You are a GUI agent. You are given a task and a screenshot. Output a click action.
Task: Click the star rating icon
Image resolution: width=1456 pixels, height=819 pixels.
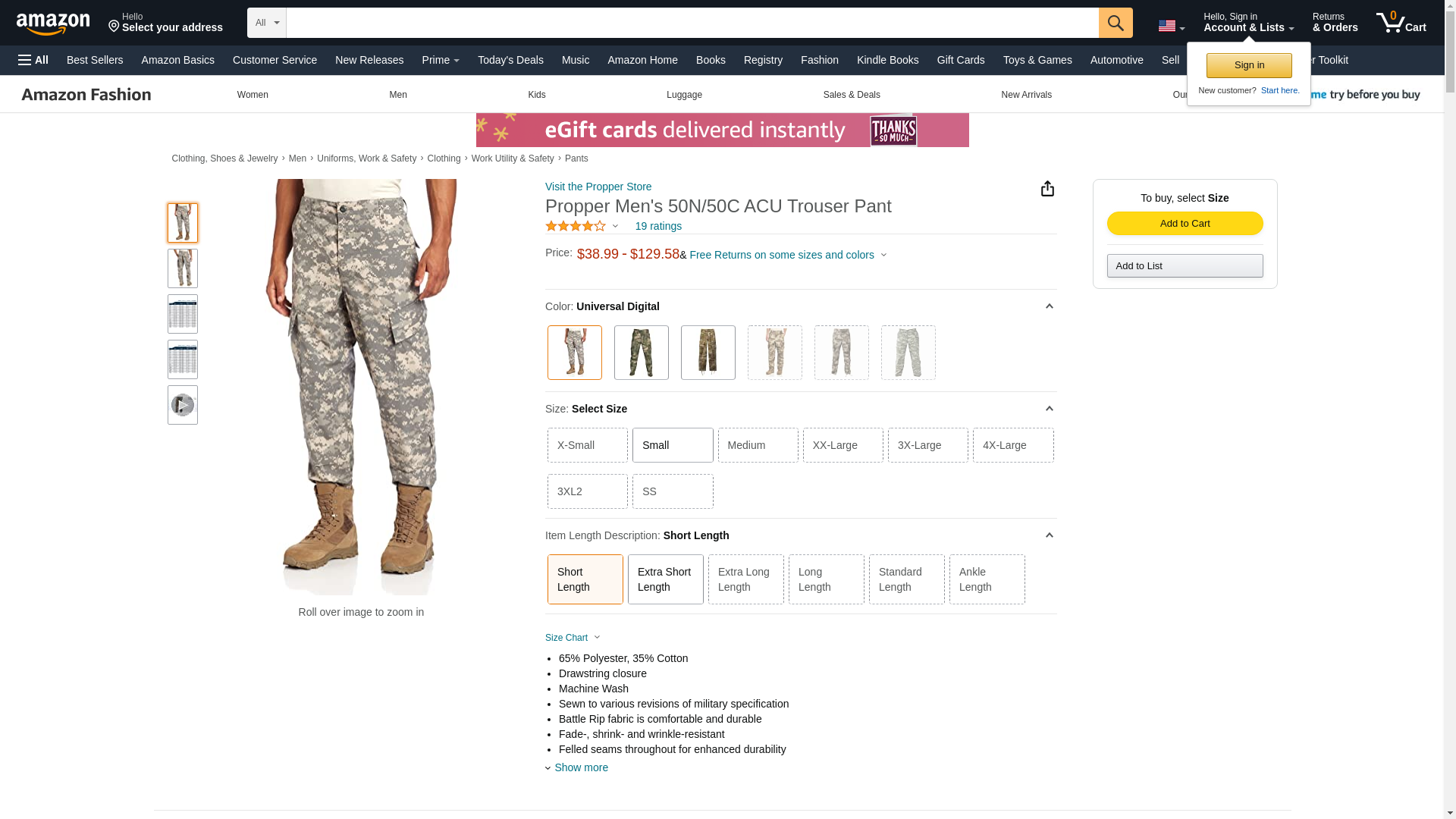(576, 226)
